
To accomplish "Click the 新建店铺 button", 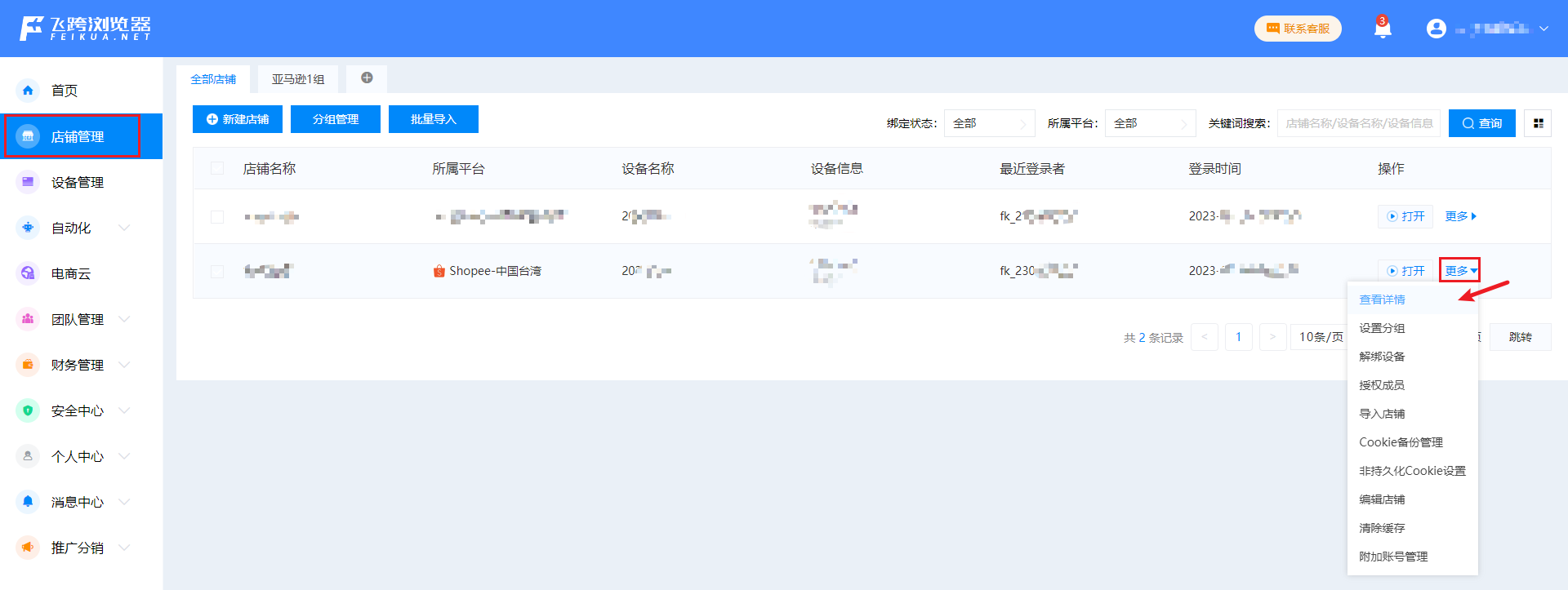I will (238, 119).
